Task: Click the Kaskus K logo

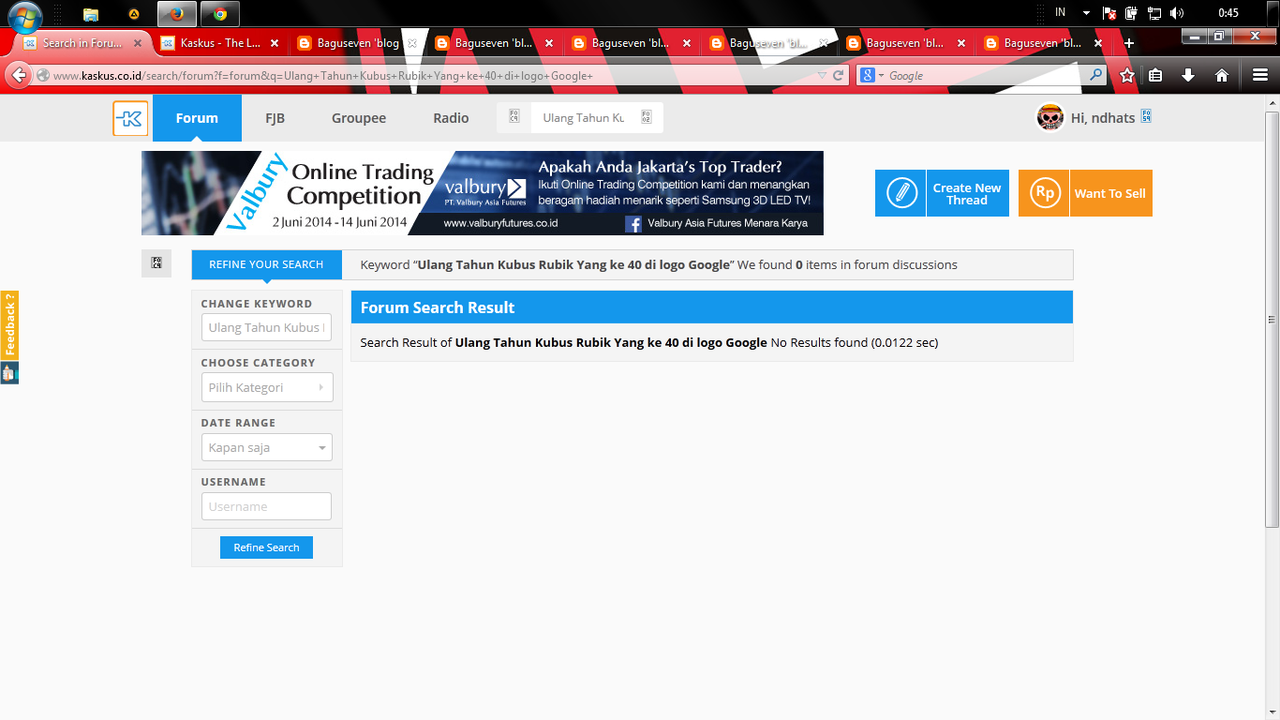Action: pyautogui.click(x=131, y=118)
